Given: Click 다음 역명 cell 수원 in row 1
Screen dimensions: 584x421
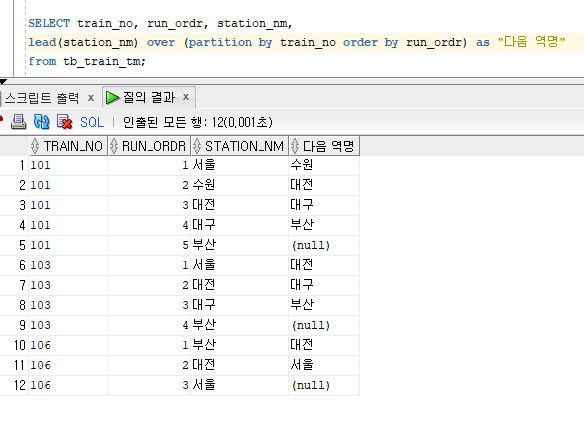Looking at the screenshot, I should pyautogui.click(x=324, y=165).
